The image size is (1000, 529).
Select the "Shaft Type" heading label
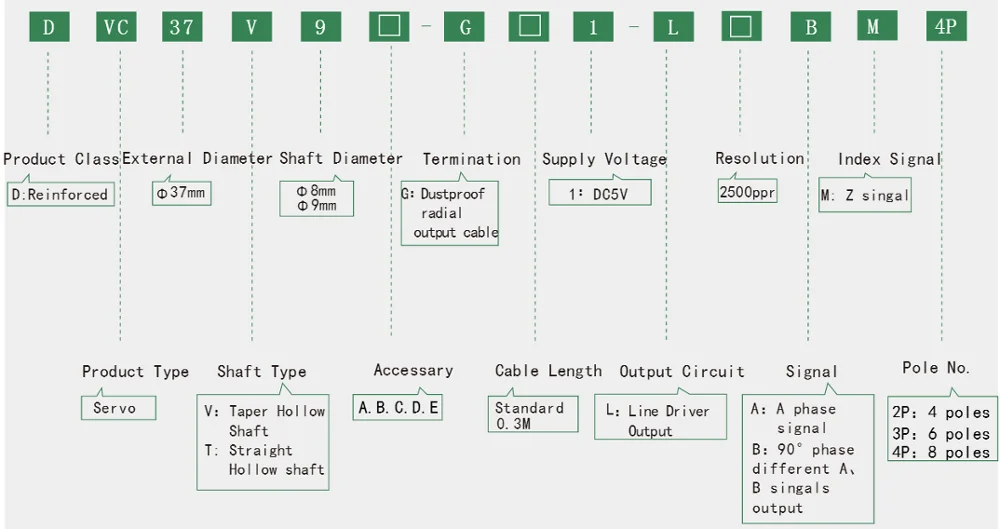point(261,372)
